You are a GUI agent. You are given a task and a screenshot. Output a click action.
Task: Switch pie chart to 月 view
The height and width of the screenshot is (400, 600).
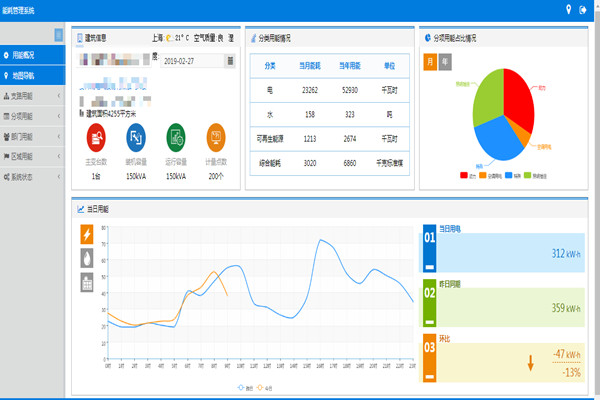431,62
